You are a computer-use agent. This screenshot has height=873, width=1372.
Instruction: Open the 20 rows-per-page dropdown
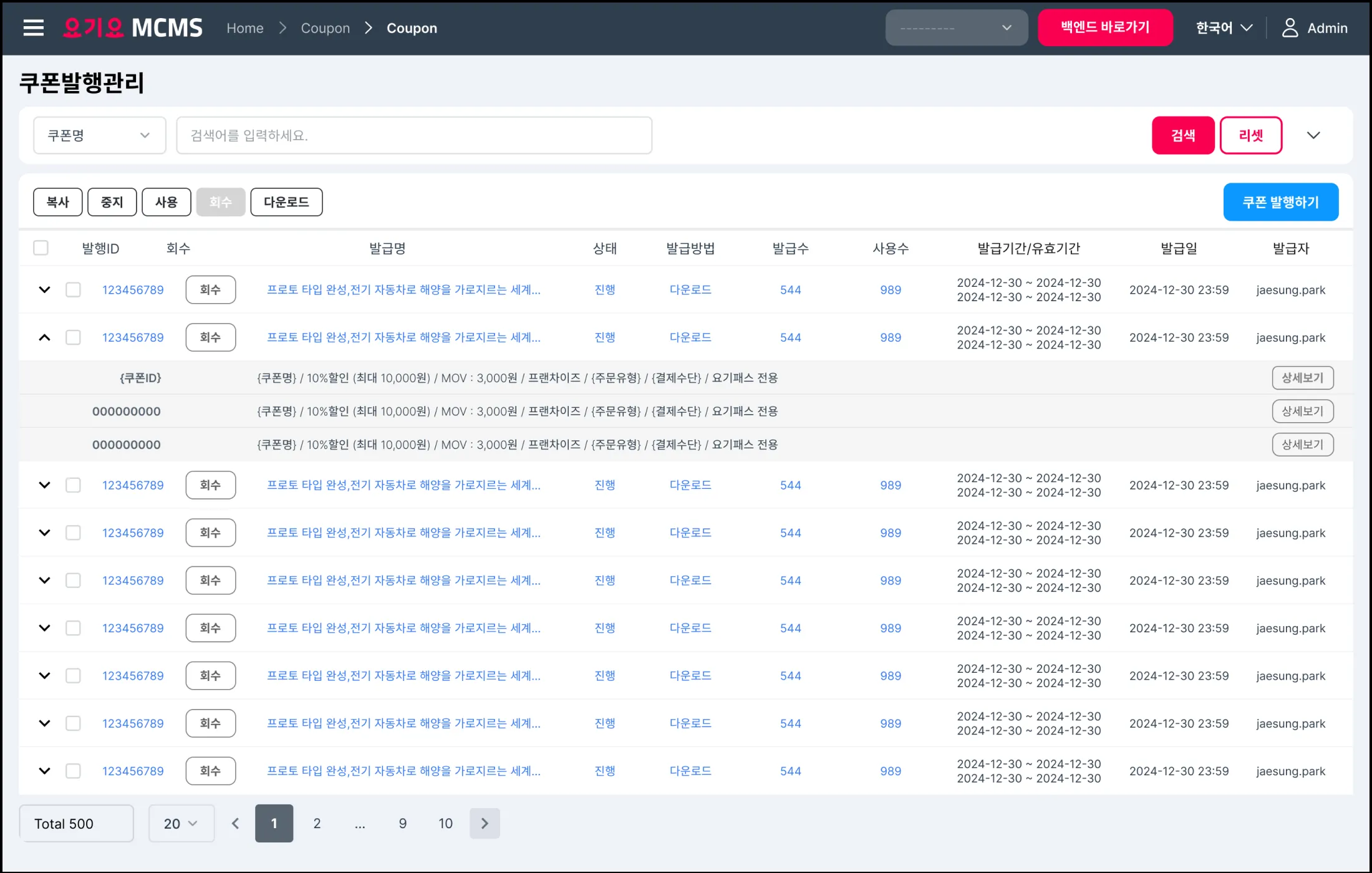(181, 823)
